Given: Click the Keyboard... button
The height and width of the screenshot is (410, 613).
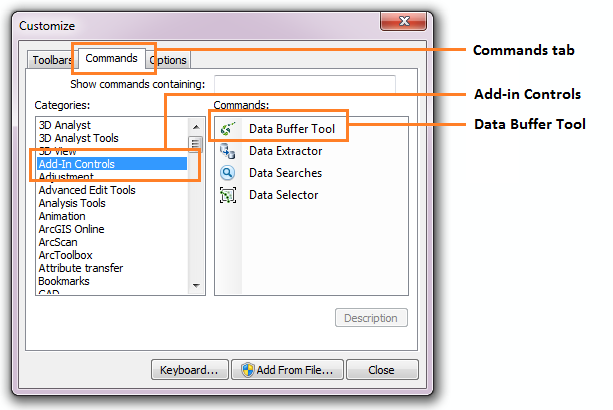Looking at the screenshot, I should [x=189, y=370].
